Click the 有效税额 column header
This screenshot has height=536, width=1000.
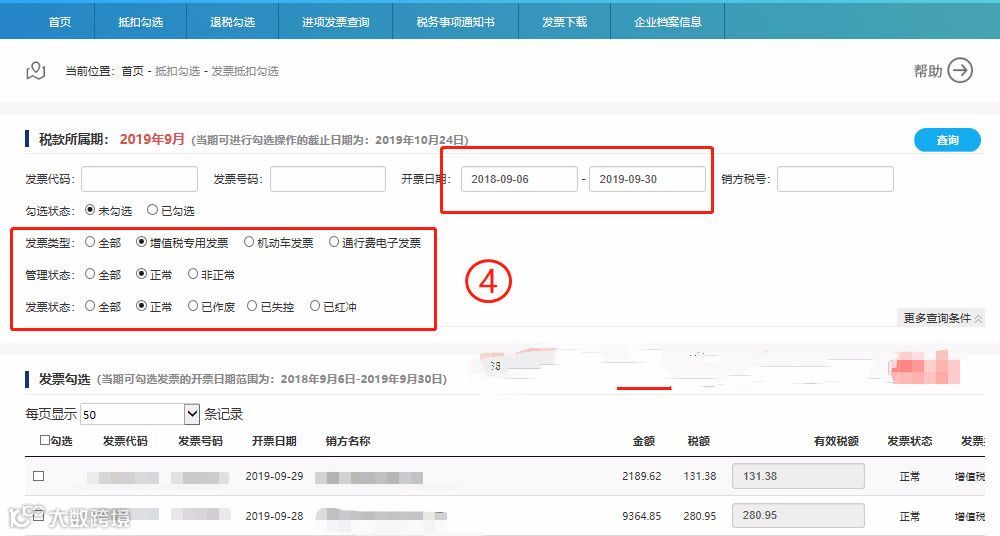836,441
